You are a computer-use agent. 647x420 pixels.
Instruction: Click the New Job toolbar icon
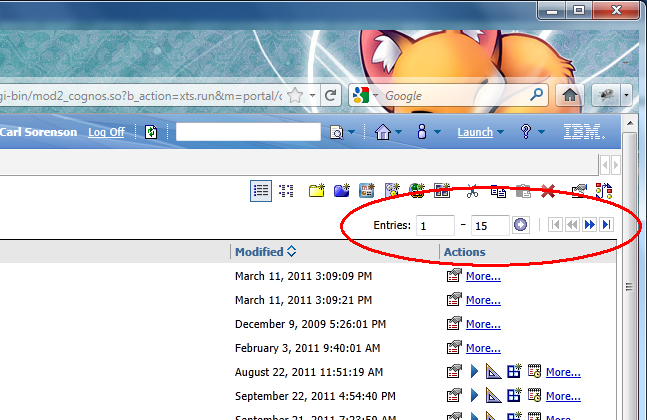392,191
